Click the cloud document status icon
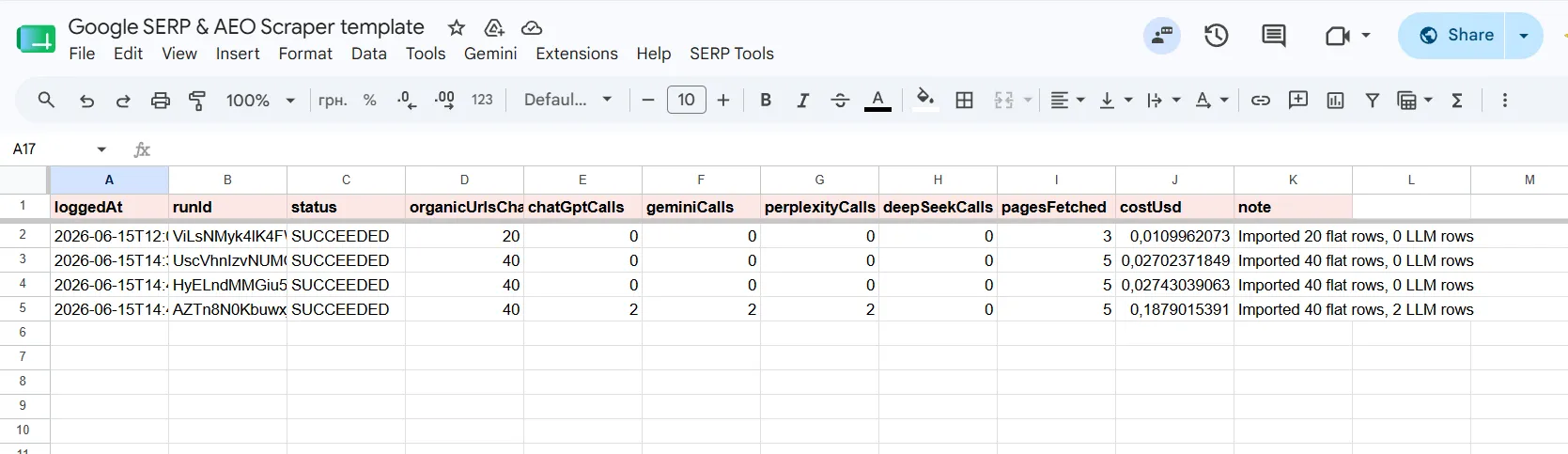This screenshot has width=1568, height=454. pos(532,27)
